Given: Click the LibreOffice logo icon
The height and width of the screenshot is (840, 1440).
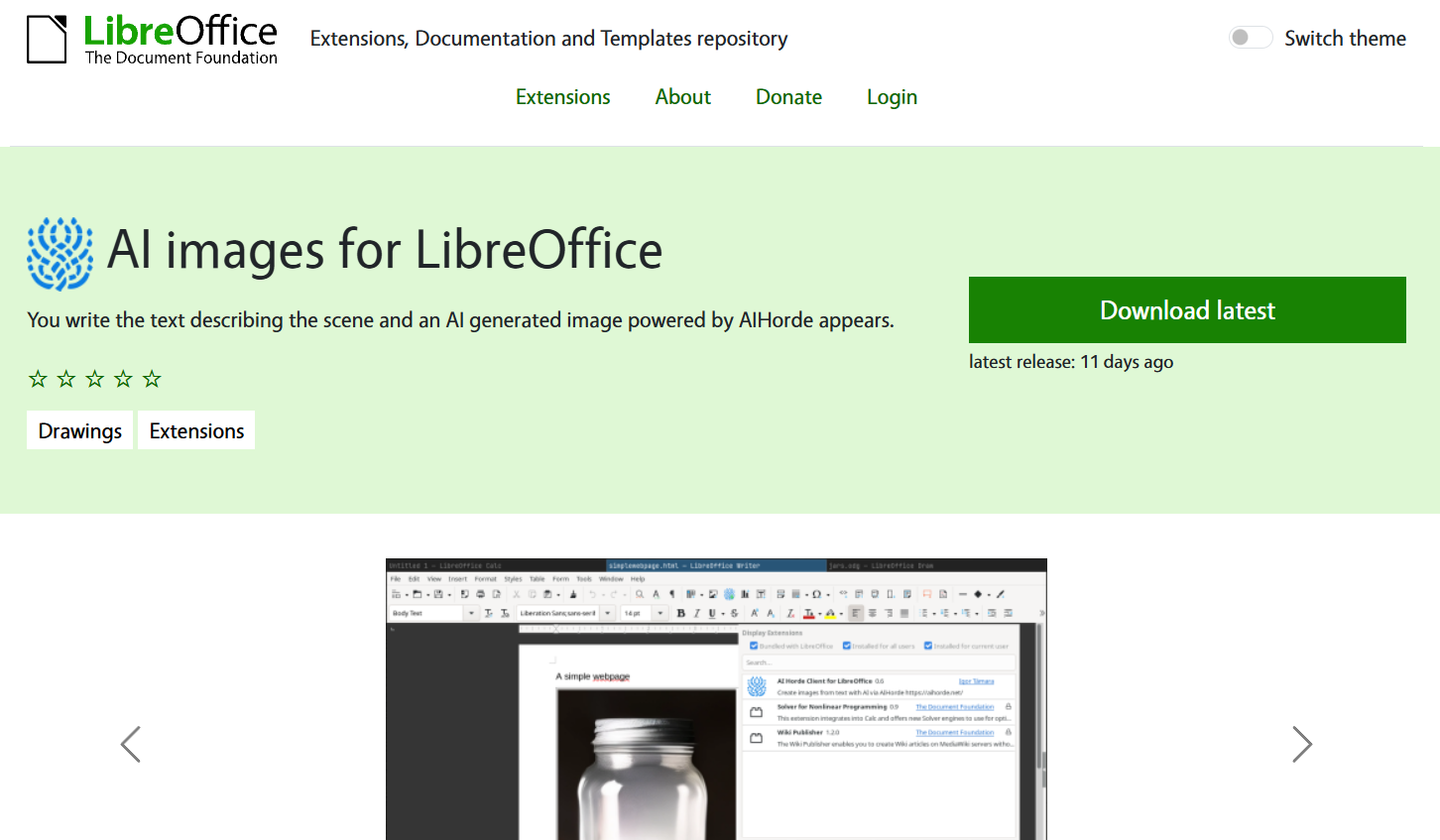Looking at the screenshot, I should tap(47, 40).
